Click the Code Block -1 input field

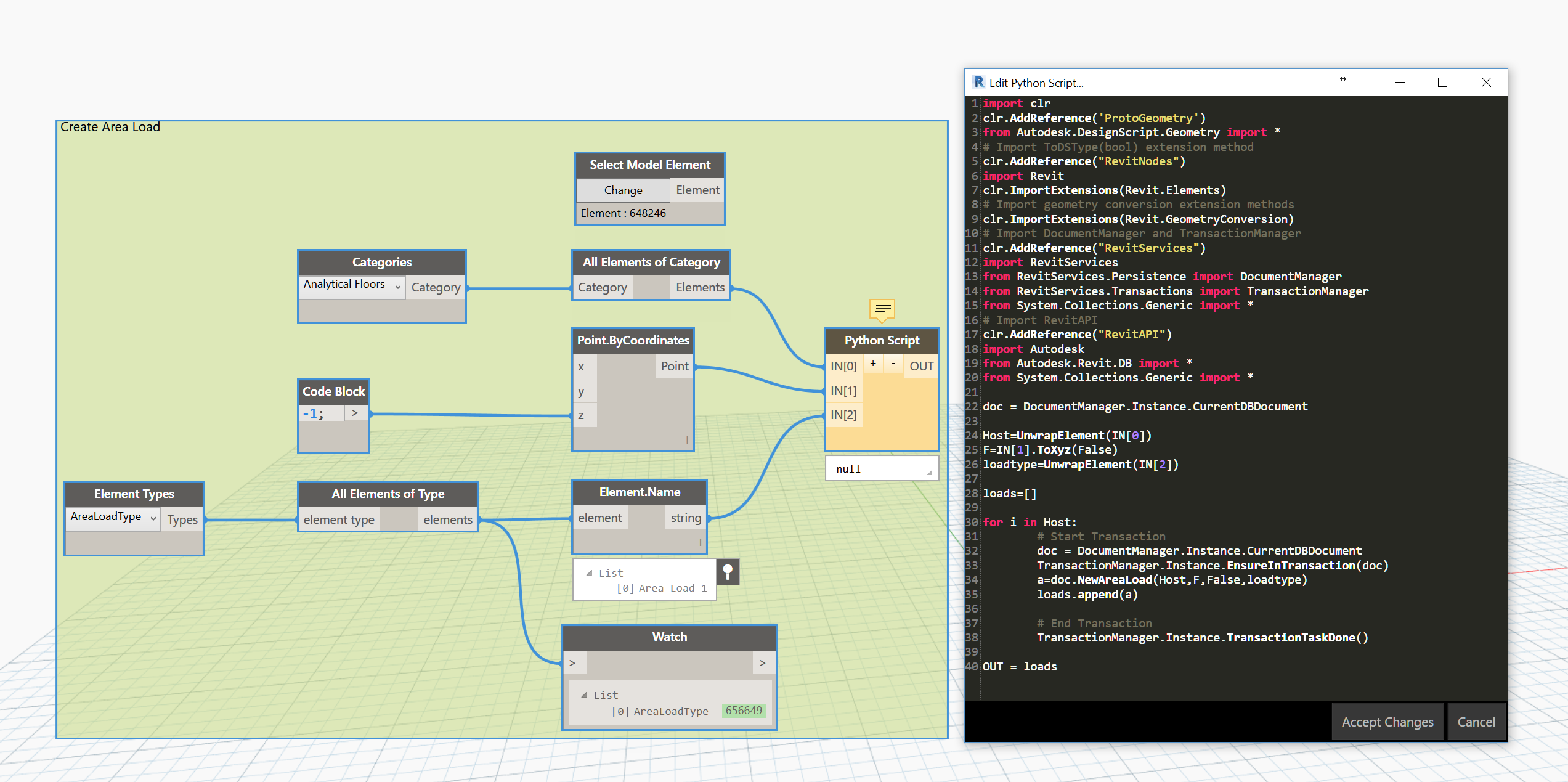(x=320, y=413)
